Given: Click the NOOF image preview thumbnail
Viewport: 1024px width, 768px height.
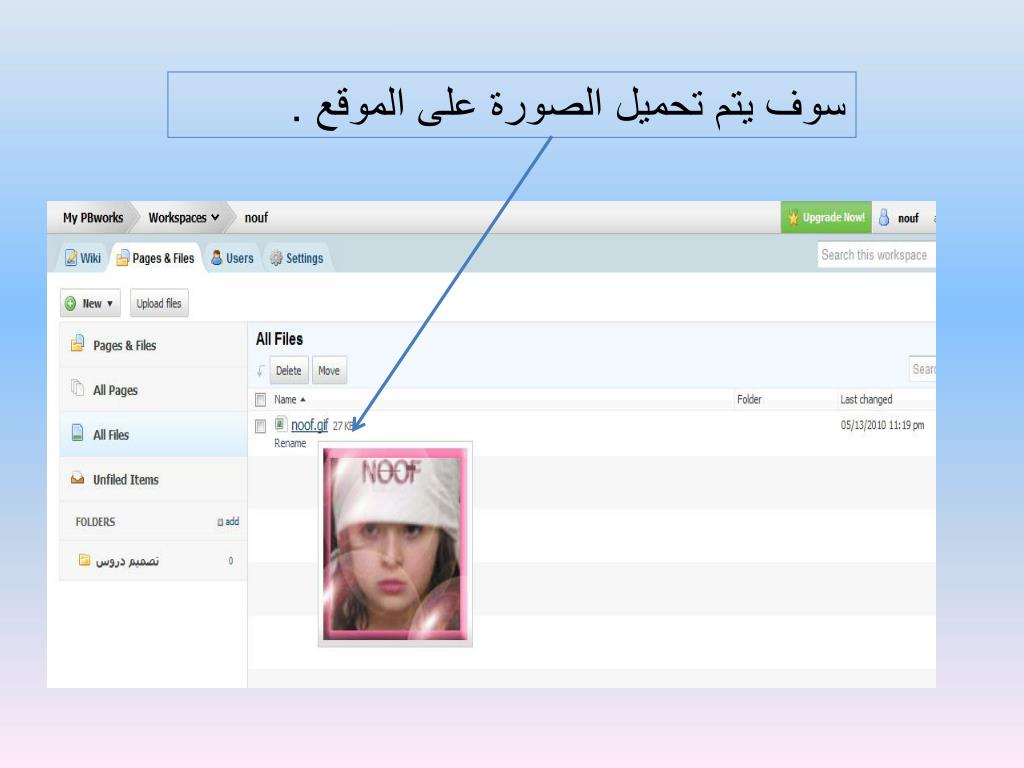Looking at the screenshot, I should click(x=395, y=544).
